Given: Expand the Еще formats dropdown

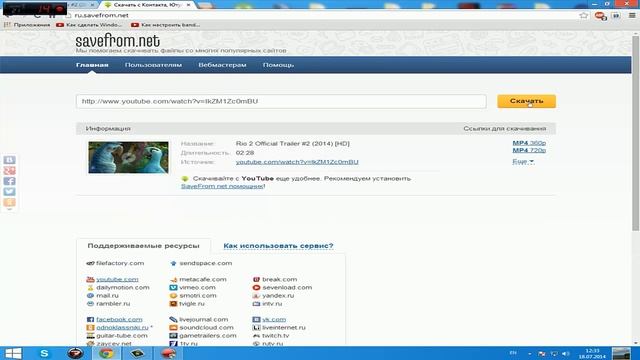Looking at the screenshot, I should [x=523, y=162].
